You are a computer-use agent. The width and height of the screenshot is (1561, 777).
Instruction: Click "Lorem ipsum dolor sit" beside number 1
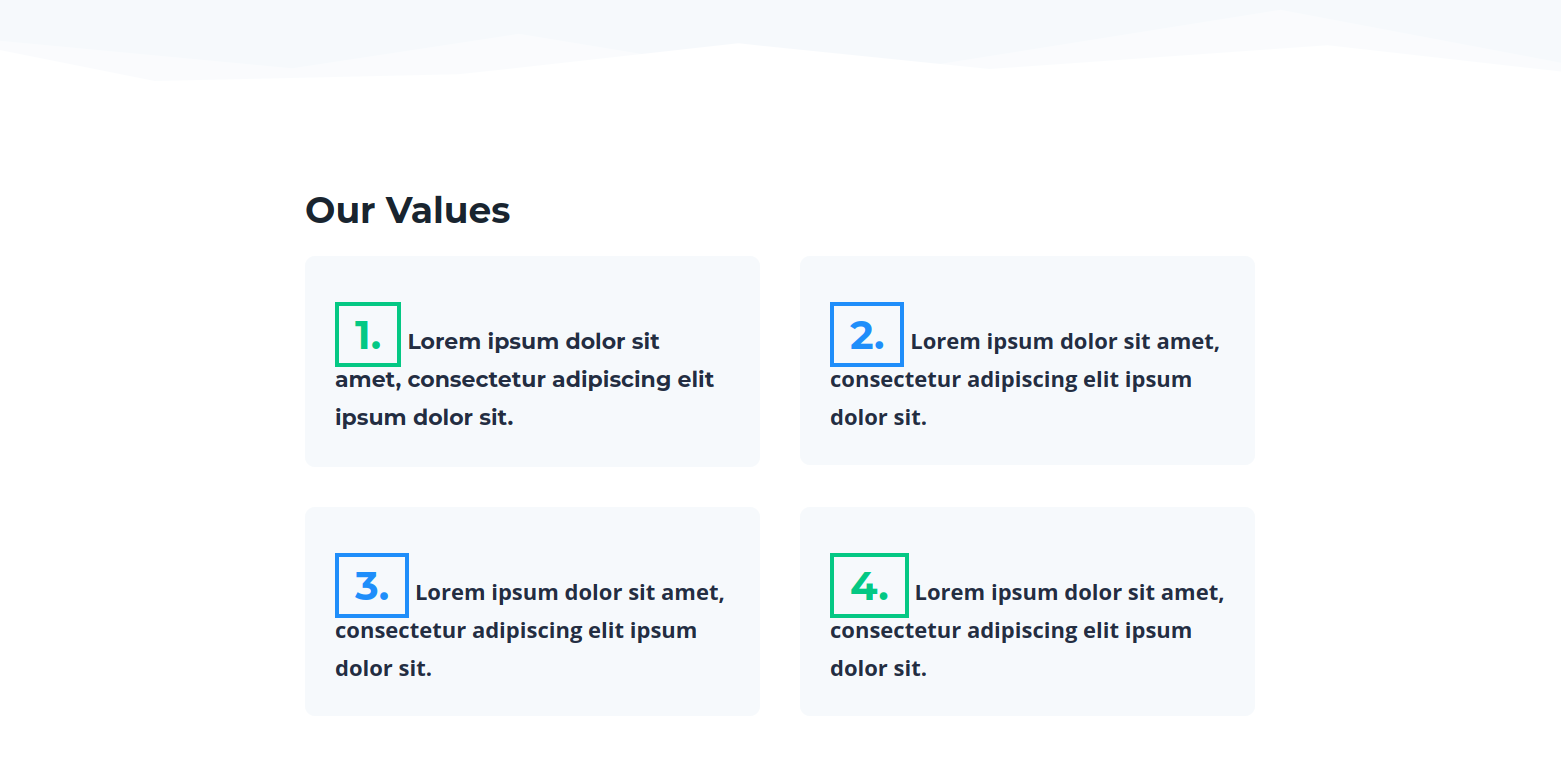[x=534, y=342]
